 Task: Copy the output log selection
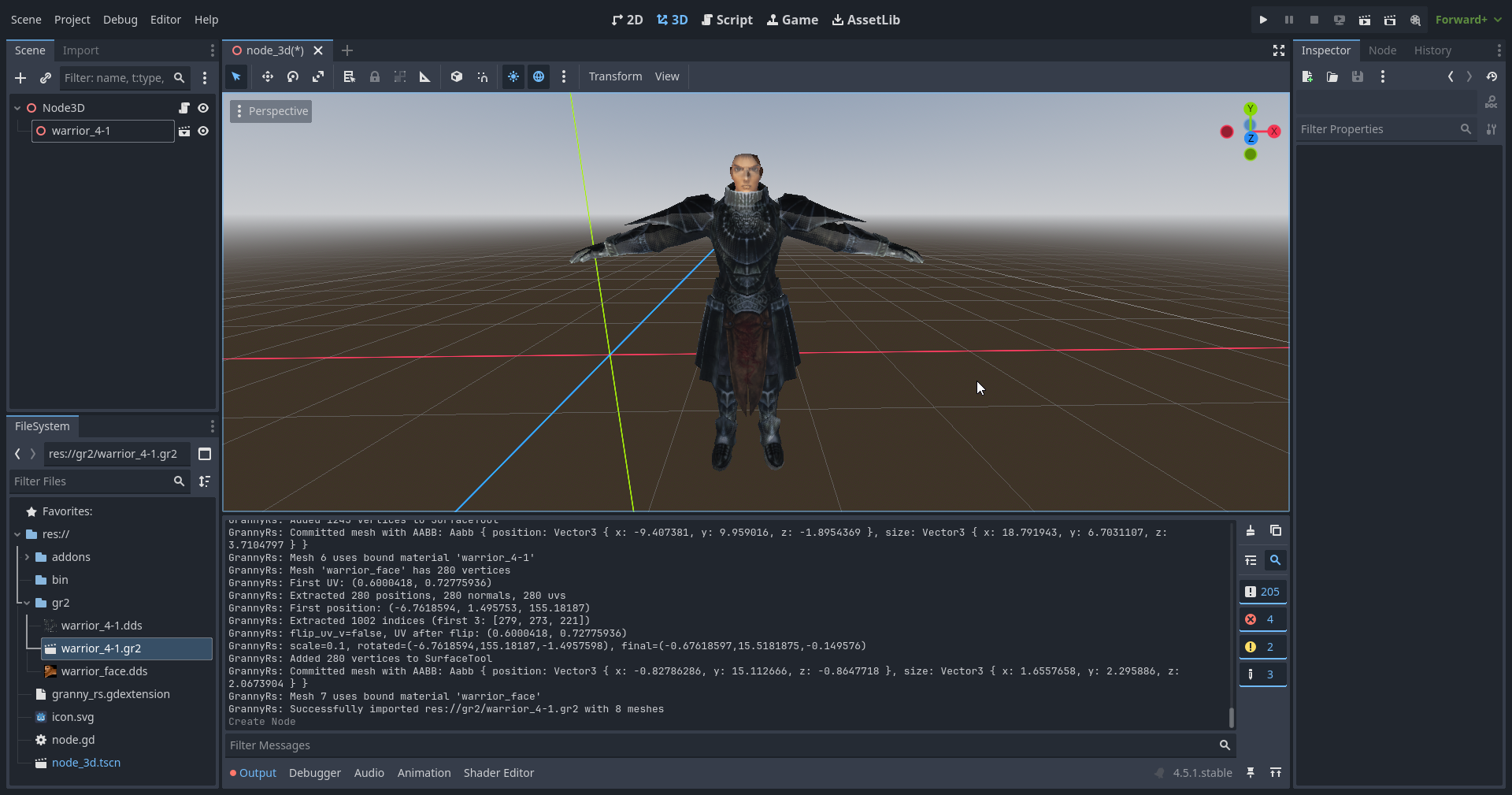click(1276, 531)
